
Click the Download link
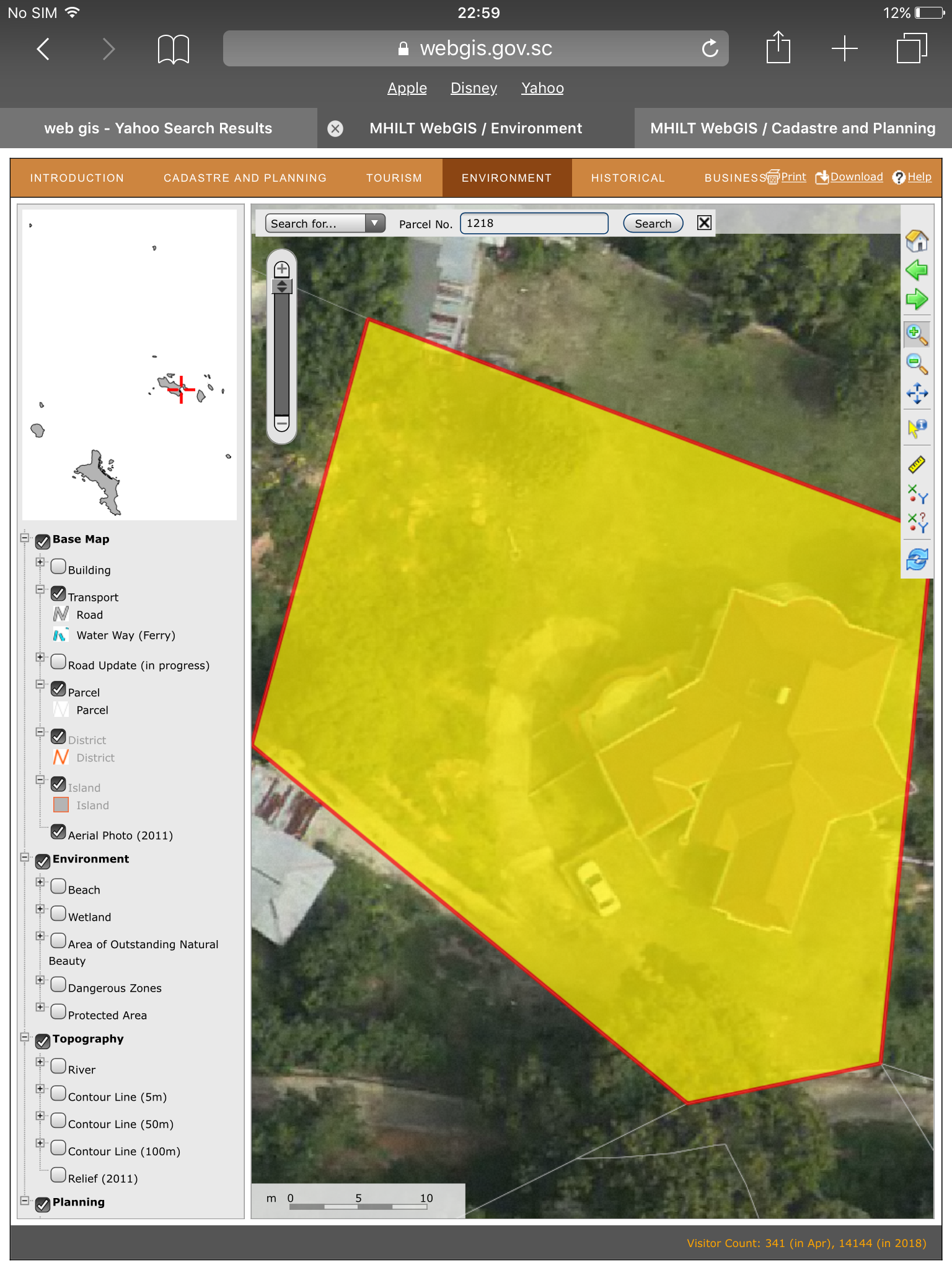coord(856,177)
